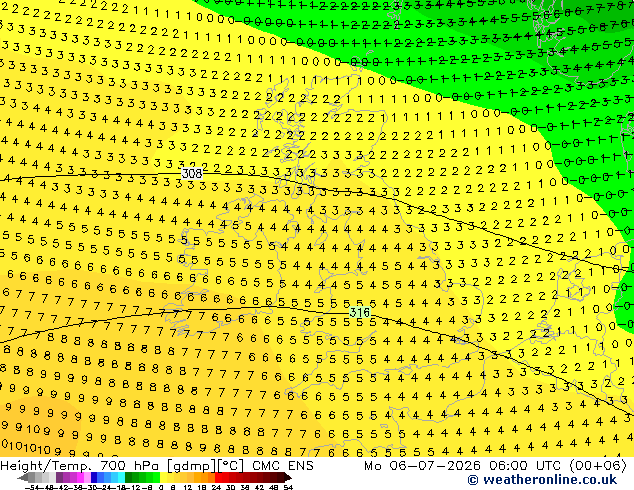Select the purple -42°C legend swatch

[x=59, y=477]
